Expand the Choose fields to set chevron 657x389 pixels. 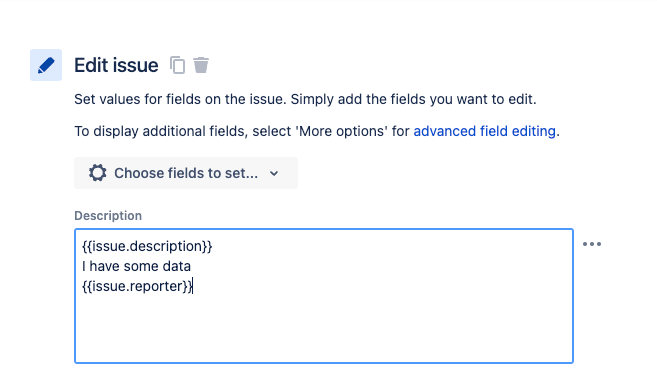(x=274, y=173)
